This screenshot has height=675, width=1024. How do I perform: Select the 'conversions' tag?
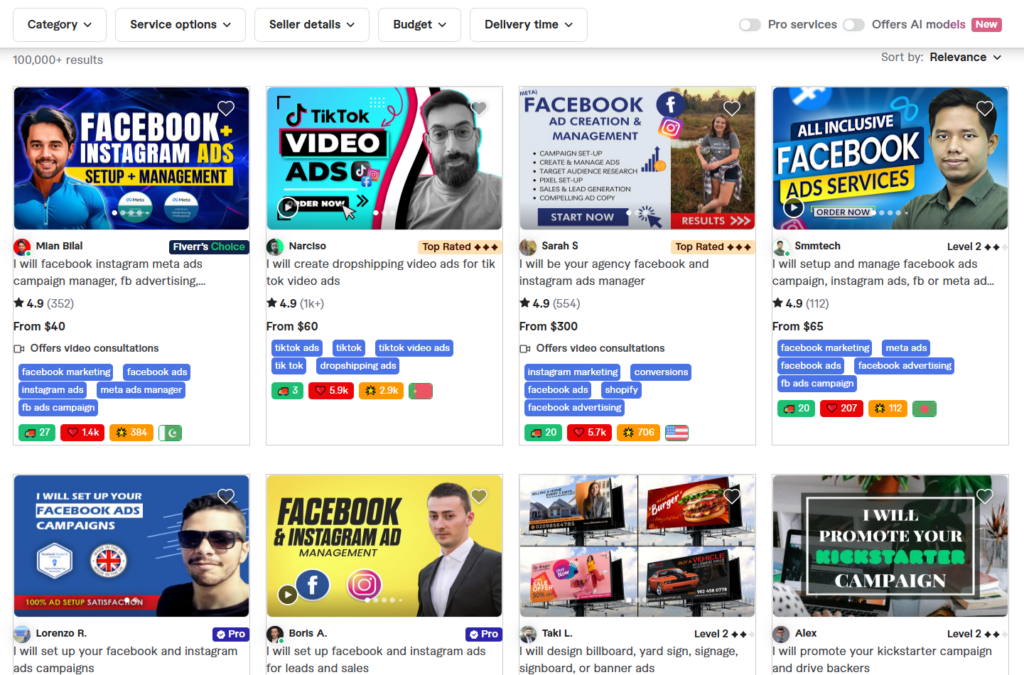click(661, 372)
